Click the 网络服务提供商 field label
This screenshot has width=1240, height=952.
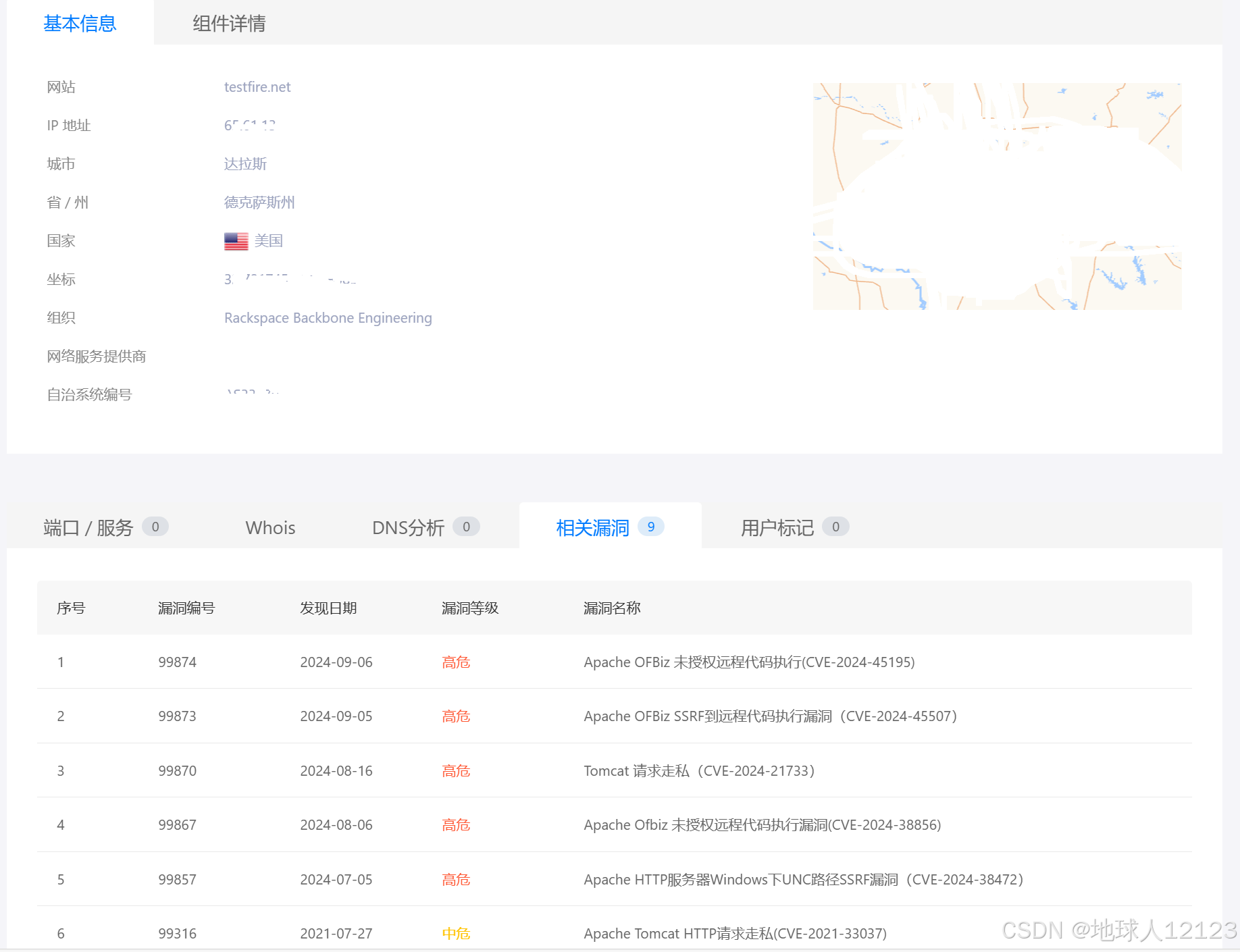pos(97,356)
